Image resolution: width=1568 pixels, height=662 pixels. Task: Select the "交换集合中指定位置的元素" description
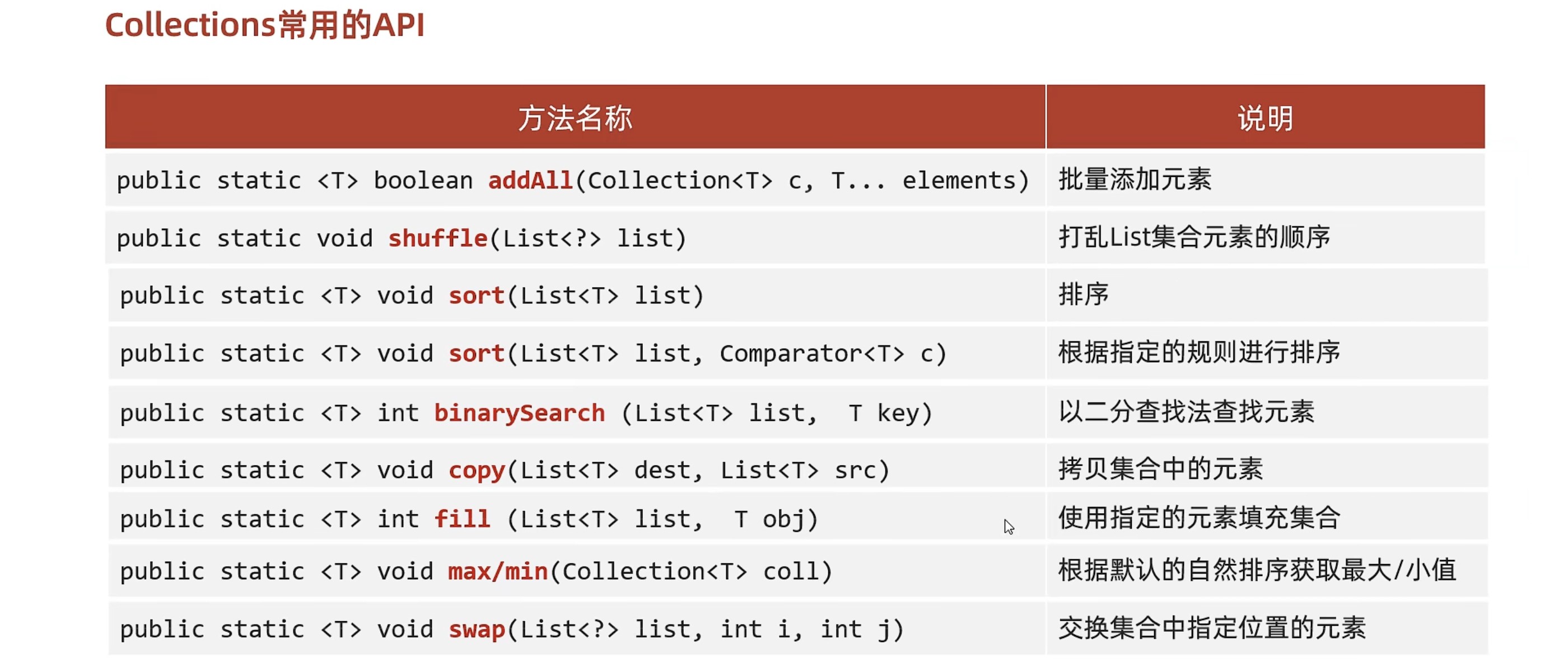click(x=1211, y=628)
